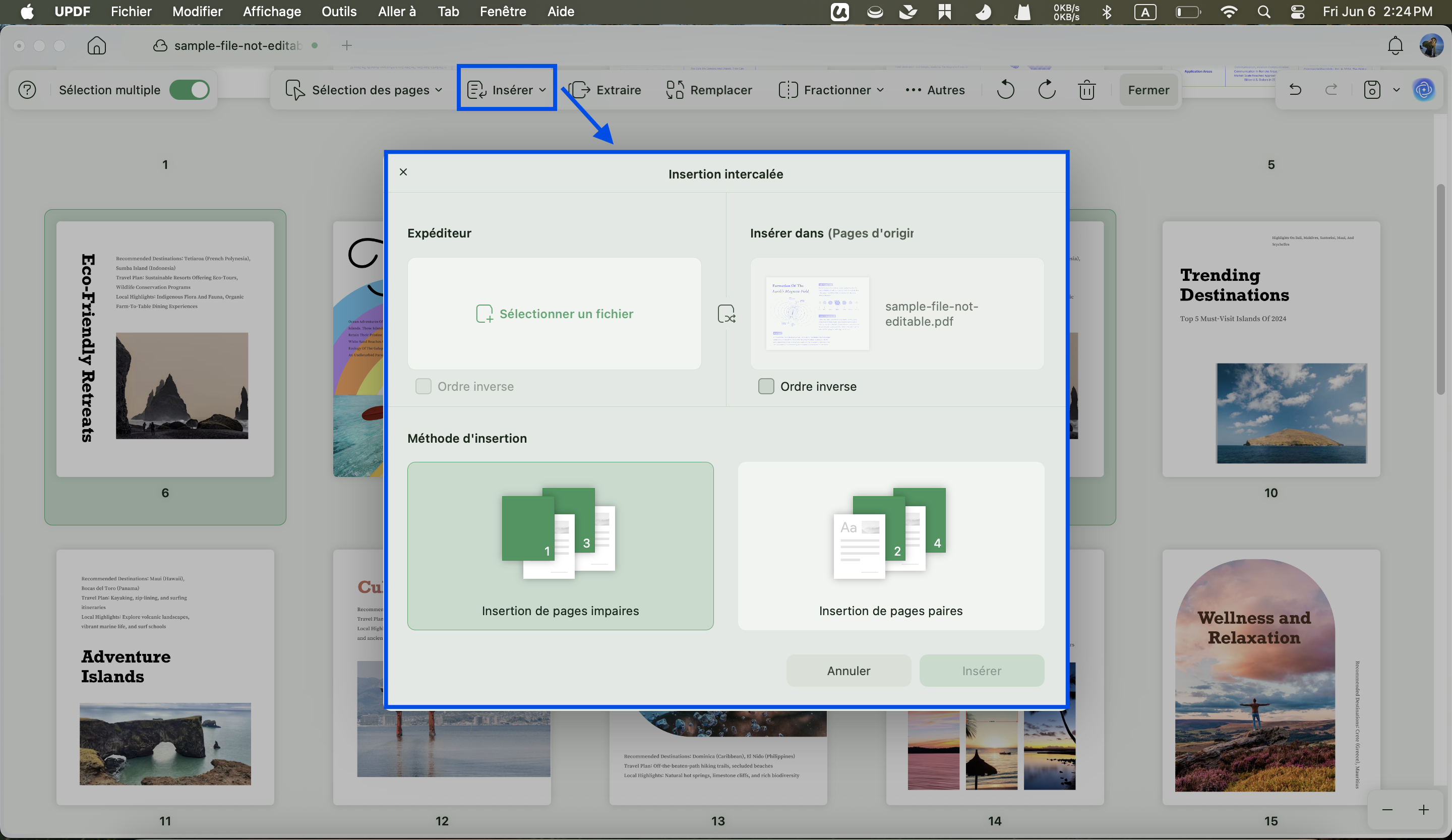1452x840 pixels.
Task: Open the Bluetooth menu bar icon
Action: (x=1106, y=12)
